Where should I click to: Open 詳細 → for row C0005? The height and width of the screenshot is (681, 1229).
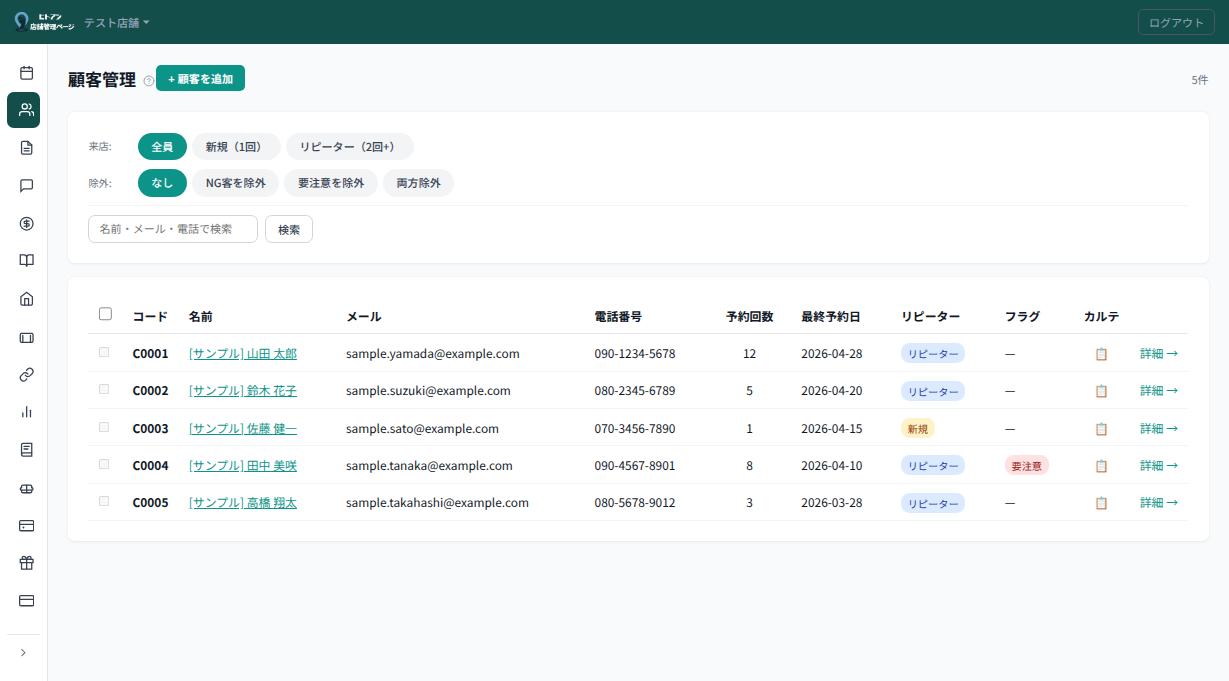click(1159, 503)
